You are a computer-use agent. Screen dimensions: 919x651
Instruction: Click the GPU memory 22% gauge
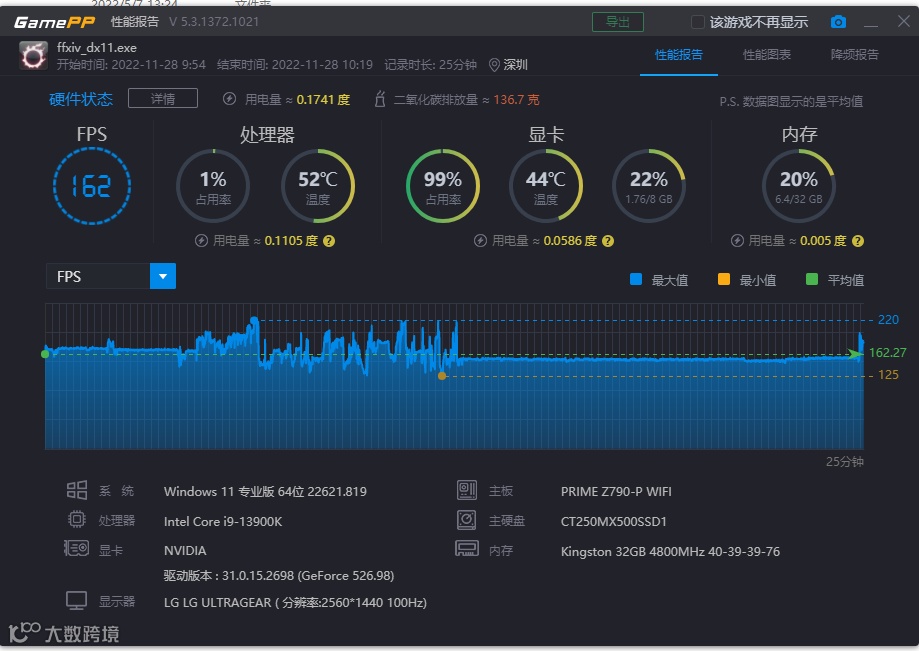(649, 186)
